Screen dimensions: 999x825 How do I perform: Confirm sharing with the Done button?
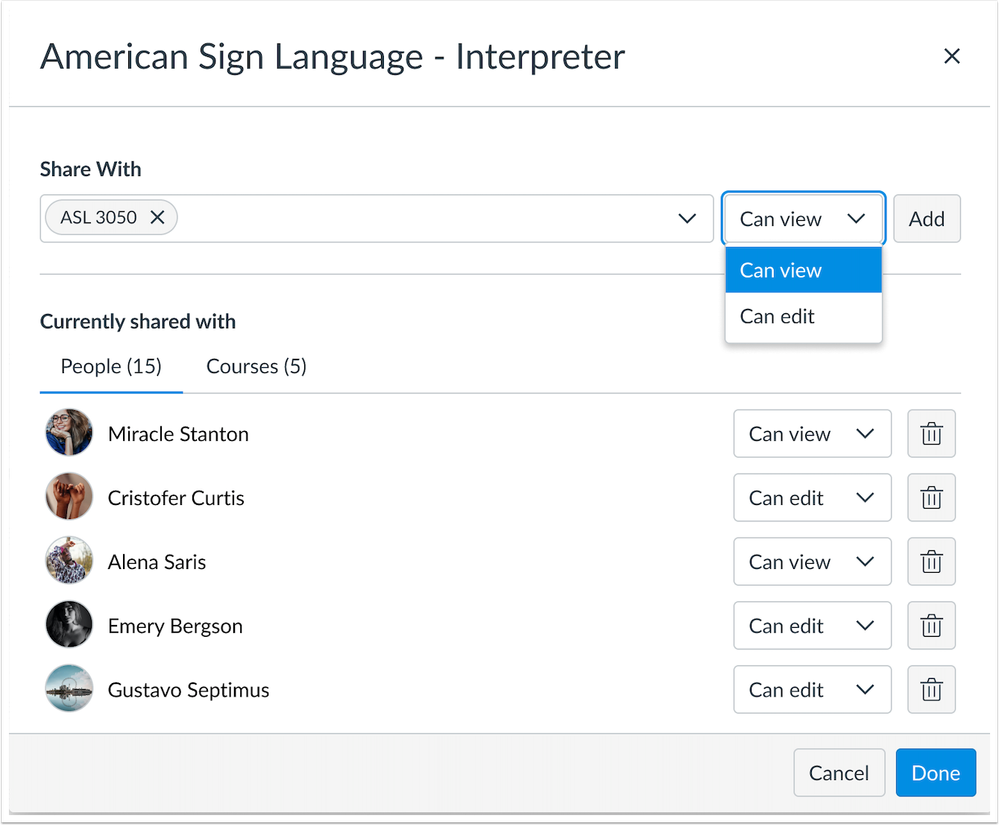coord(935,773)
